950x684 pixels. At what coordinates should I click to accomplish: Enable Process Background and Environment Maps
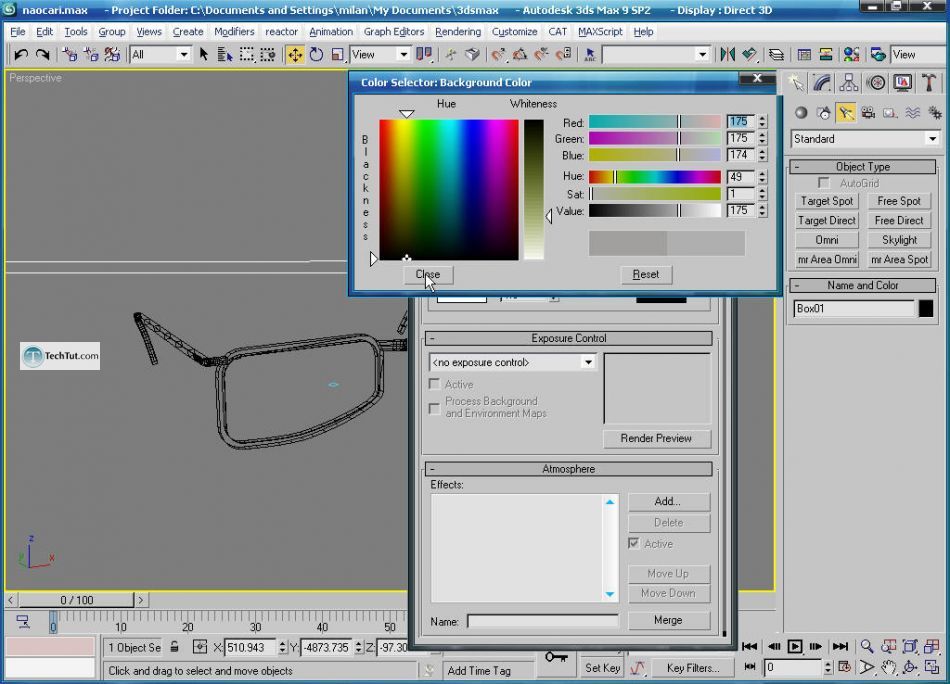434,407
